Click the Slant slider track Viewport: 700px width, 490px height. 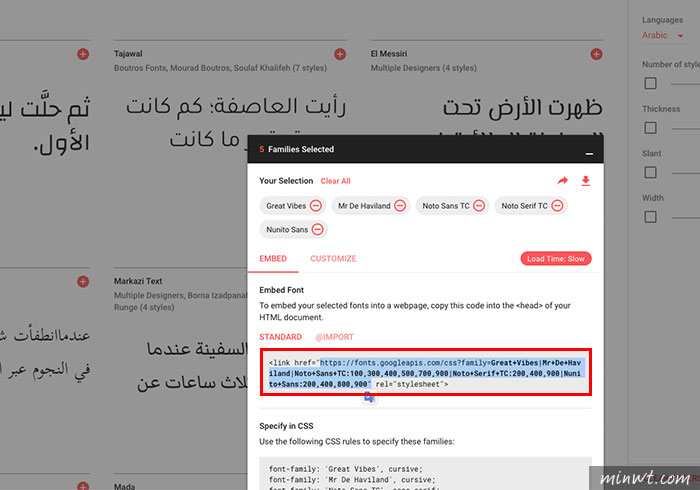click(685, 173)
